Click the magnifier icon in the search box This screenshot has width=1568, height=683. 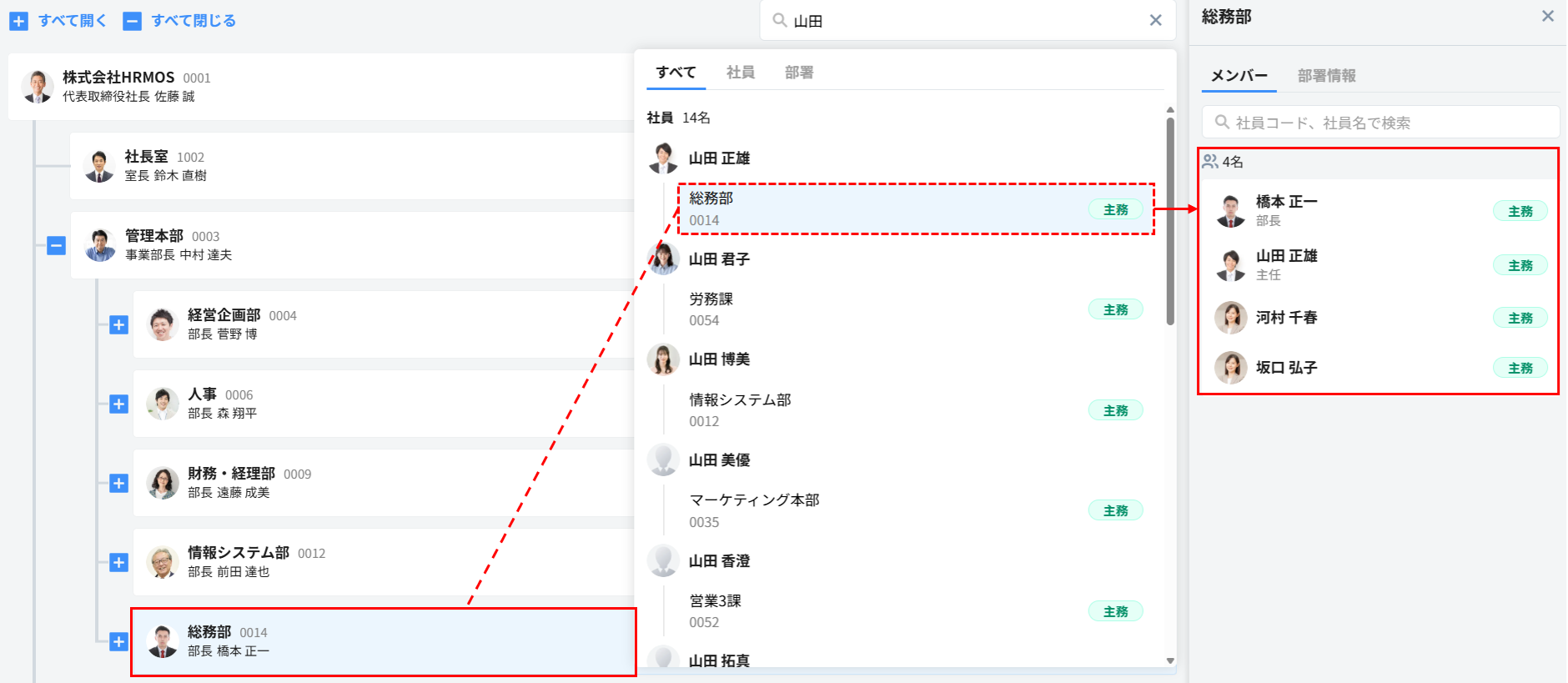780,20
